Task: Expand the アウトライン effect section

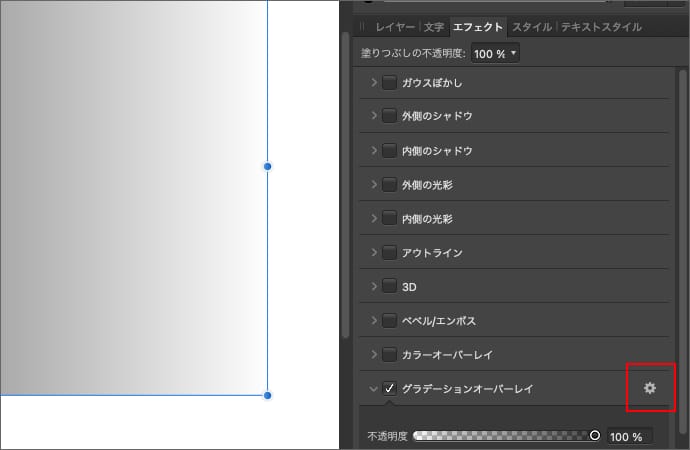Action: (x=374, y=253)
